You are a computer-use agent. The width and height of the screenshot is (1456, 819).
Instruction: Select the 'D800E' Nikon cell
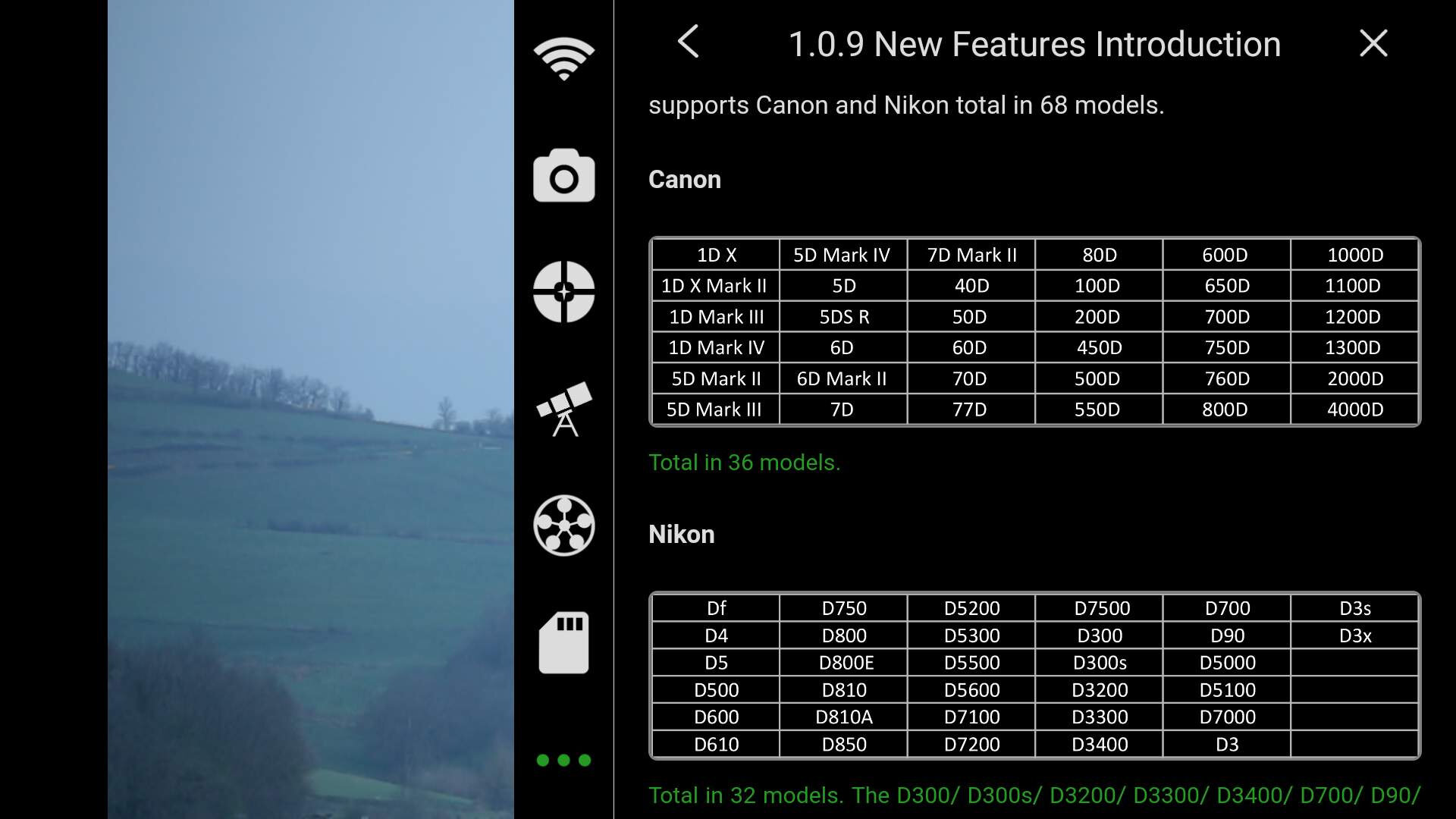pyautogui.click(x=843, y=663)
